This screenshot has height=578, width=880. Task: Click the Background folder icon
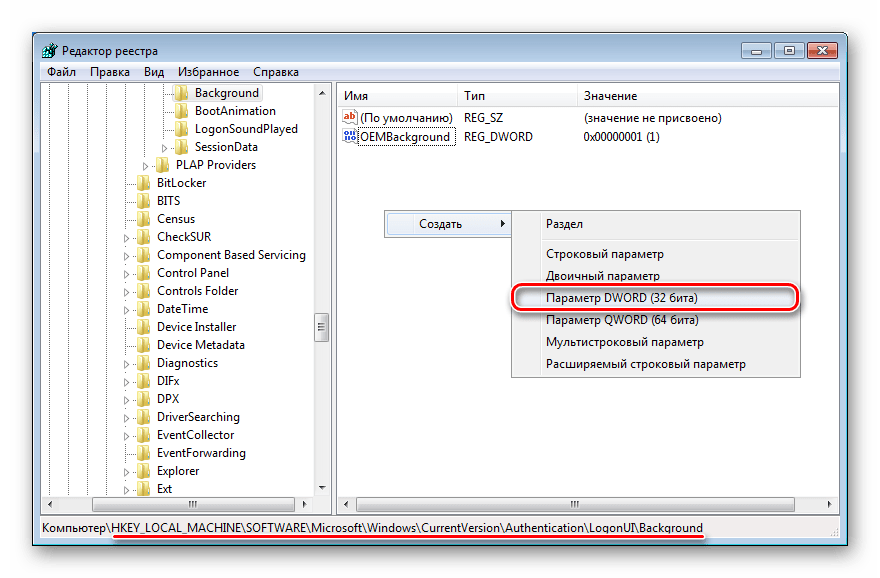pos(181,93)
